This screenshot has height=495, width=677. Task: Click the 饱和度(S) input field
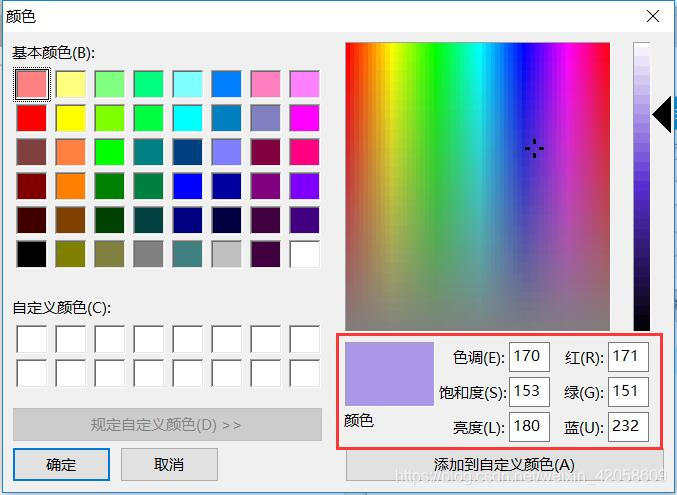coord(529,392)
